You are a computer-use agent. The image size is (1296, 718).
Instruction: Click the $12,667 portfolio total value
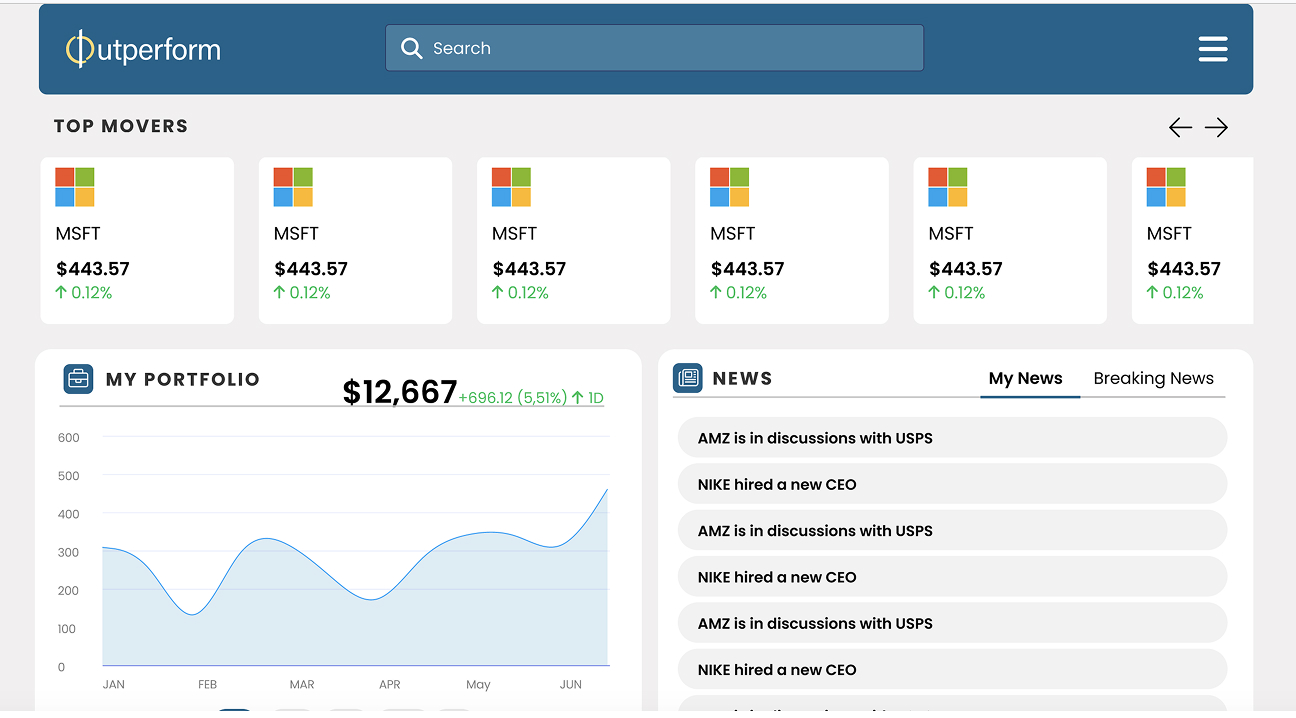click(x=399, y=392)
